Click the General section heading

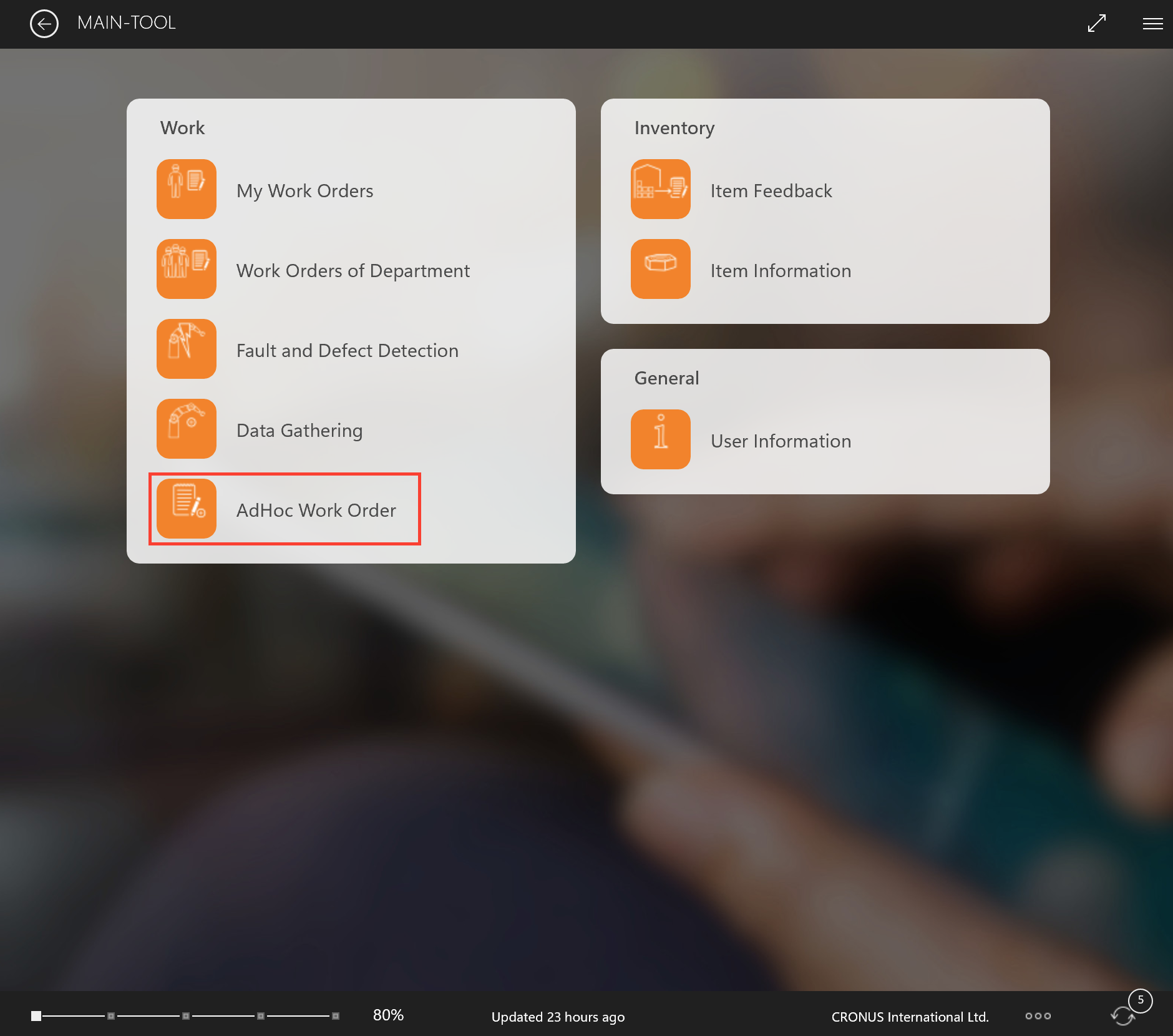click(666, 378)
